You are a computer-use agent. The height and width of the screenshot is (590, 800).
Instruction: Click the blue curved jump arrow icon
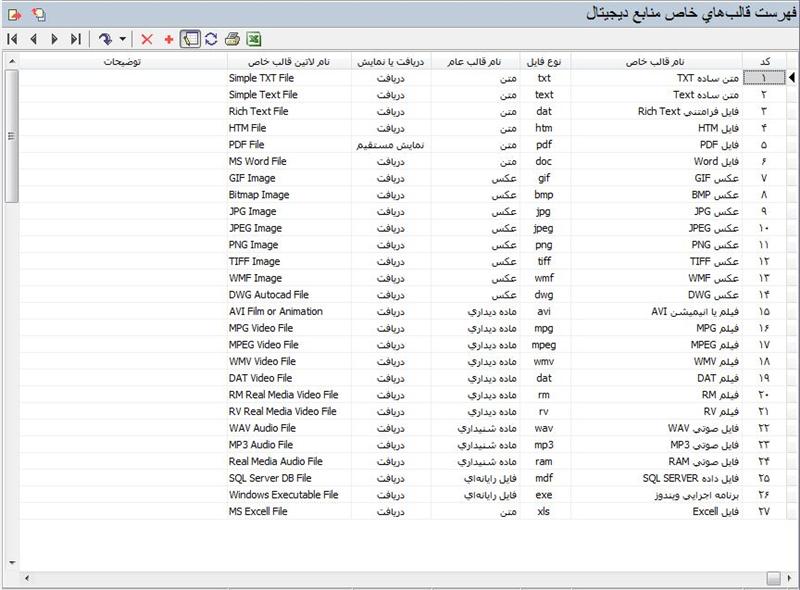tap(106, 39)
